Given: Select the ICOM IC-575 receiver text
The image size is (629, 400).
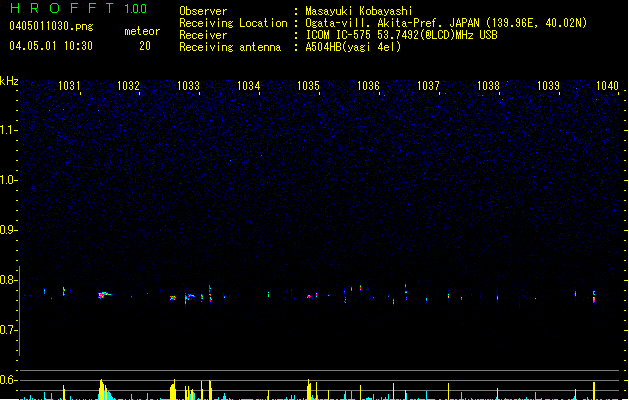Looking at the screenshot, I should (401, 35).
